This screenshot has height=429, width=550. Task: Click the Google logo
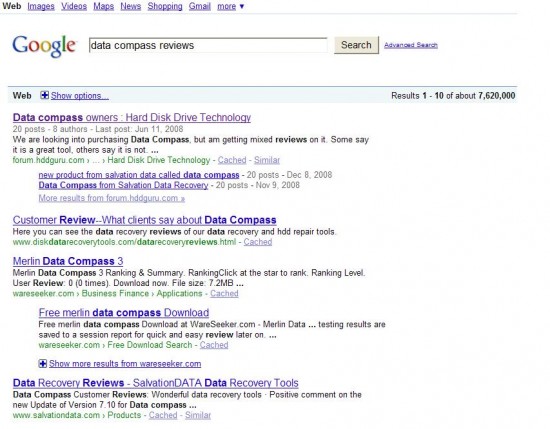pyautogui.click(x=44, y=46)
